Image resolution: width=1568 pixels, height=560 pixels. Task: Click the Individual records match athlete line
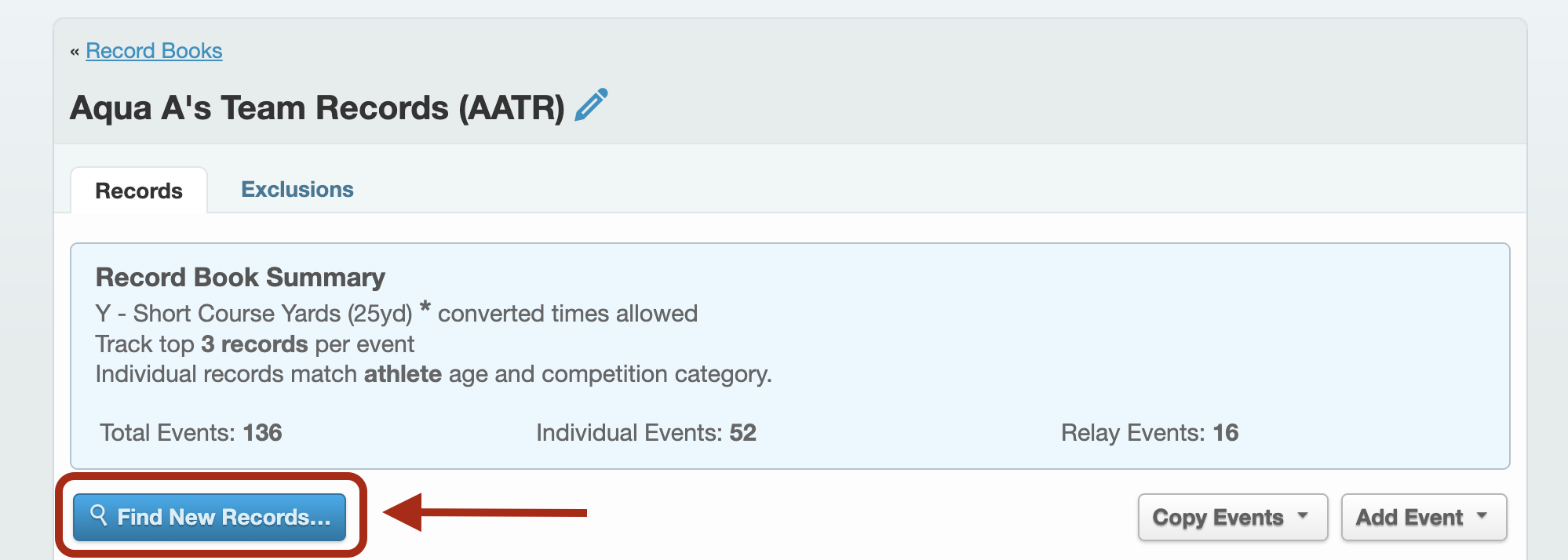pyautogui.click(x=434, y=374)
